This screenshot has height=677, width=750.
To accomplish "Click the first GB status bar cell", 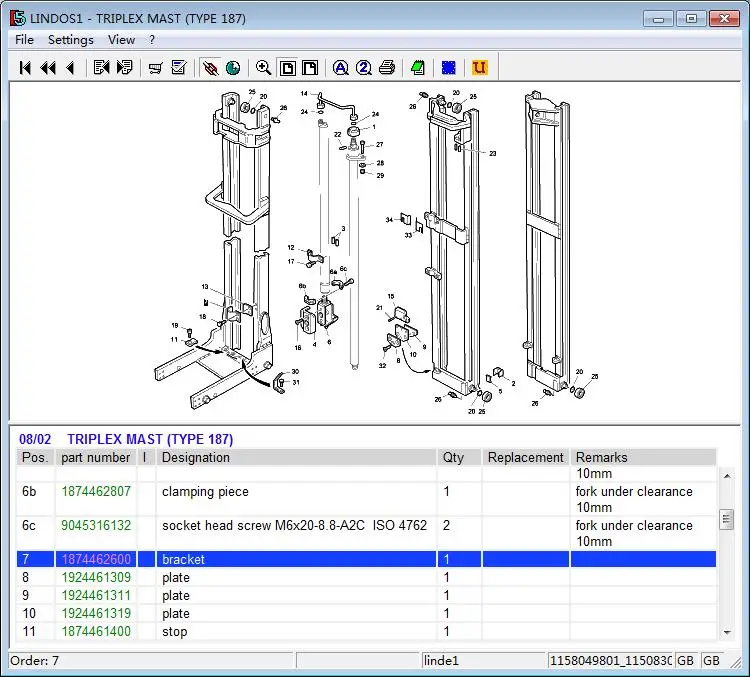I will (685, 661).
